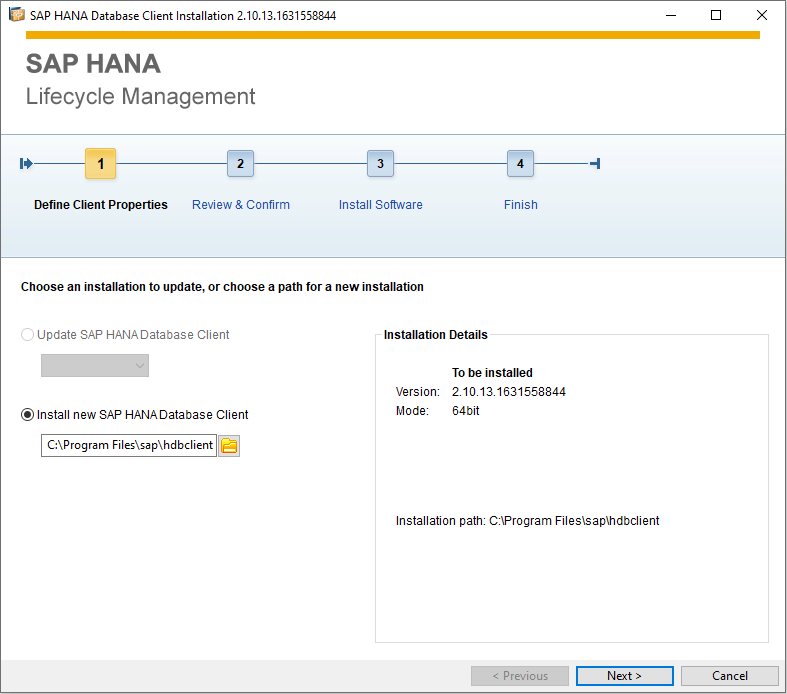The width and height of the screenshot is (787, 694).
Task: Minimize the installer window
Action: (x=671, y=16)
